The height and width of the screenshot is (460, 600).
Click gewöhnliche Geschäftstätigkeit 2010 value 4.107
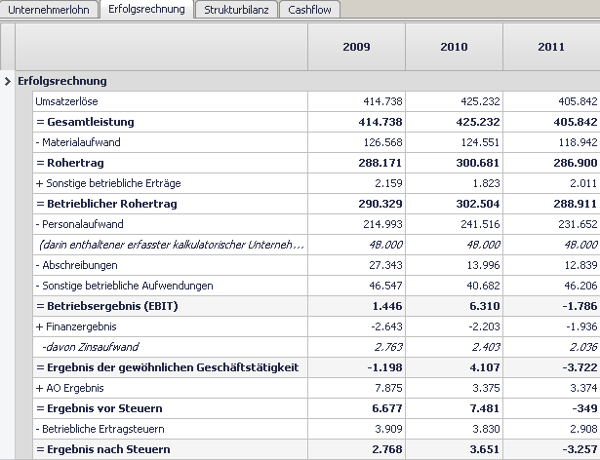pos(484,367)
